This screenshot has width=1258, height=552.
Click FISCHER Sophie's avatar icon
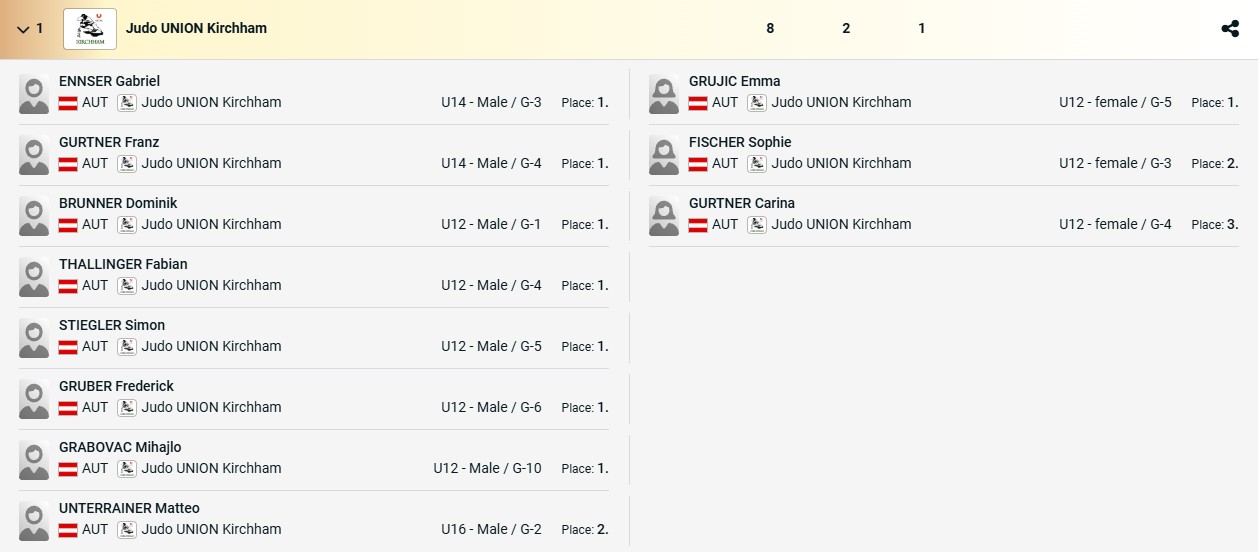point(664,155)
